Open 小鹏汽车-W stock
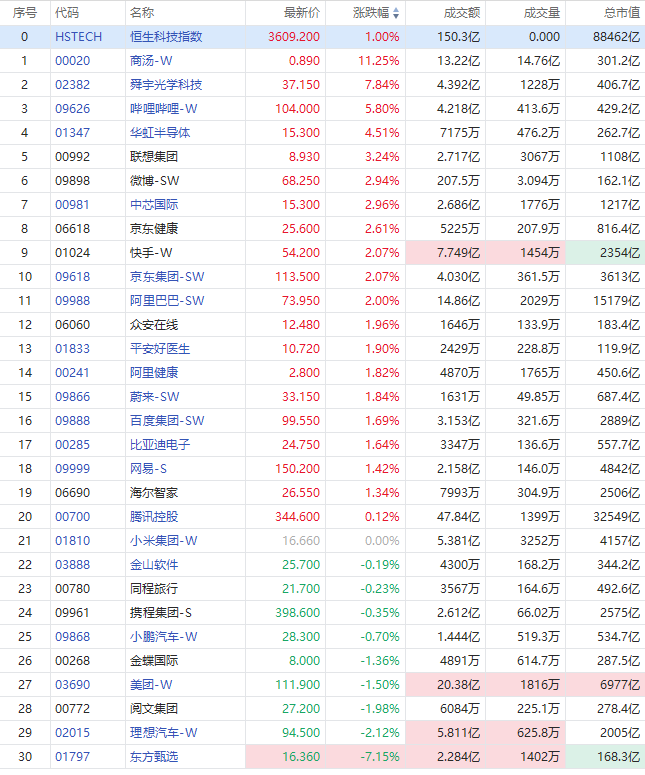 [x=164, y=637]
